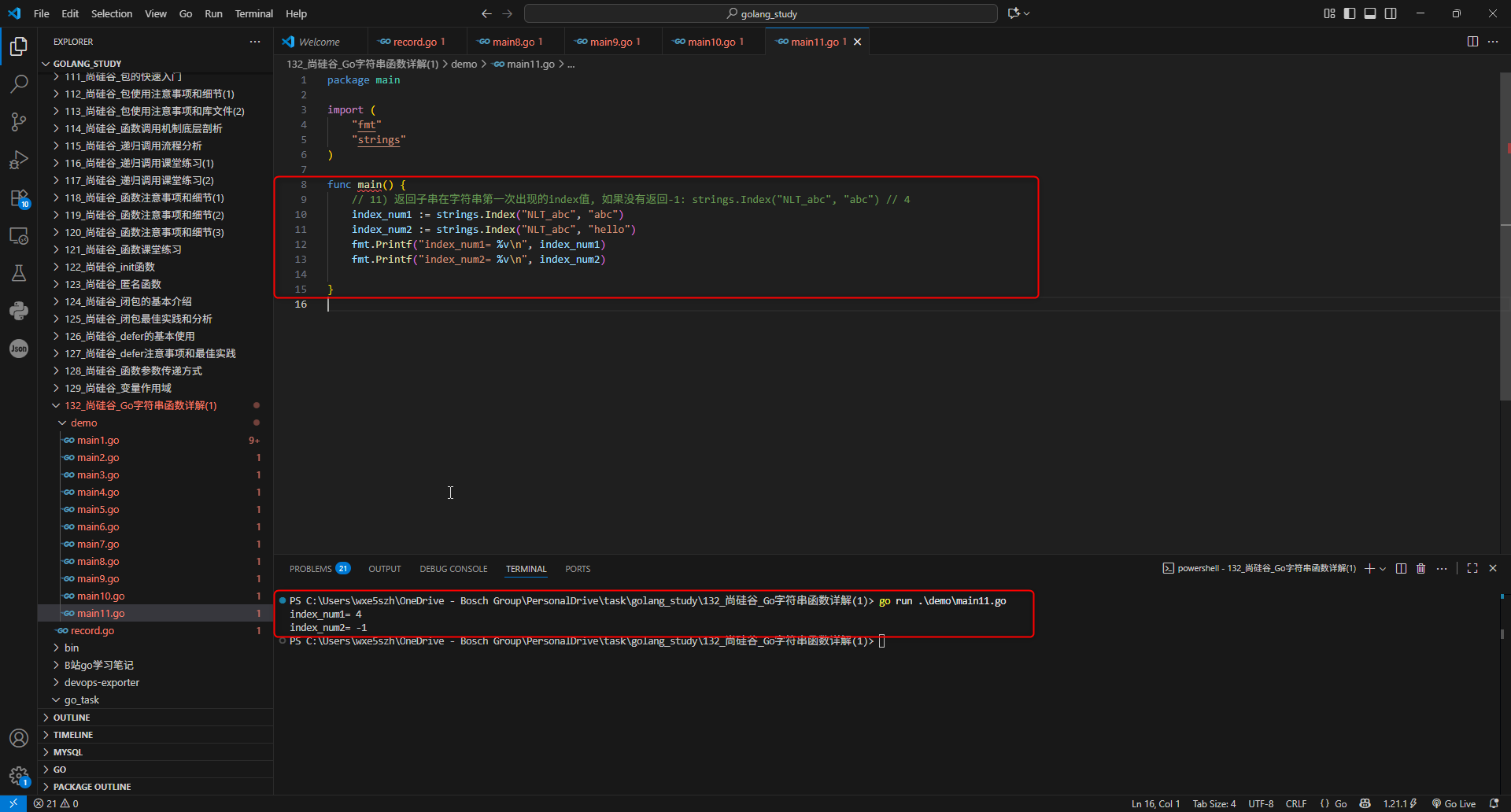Split the editor to the right
The width and height of the screenshot is (1511, 812).
[x=1472, y=42]
